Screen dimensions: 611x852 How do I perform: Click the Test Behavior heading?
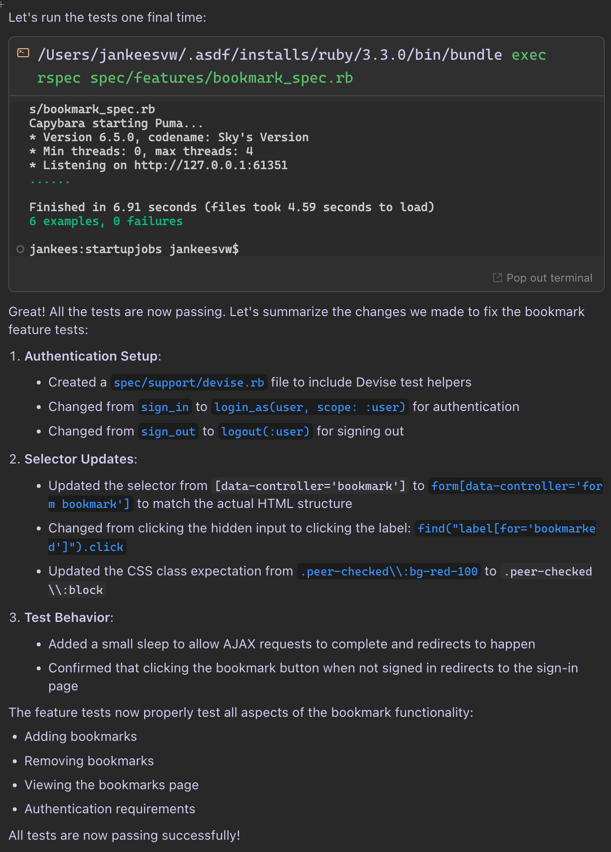[68, 618]
